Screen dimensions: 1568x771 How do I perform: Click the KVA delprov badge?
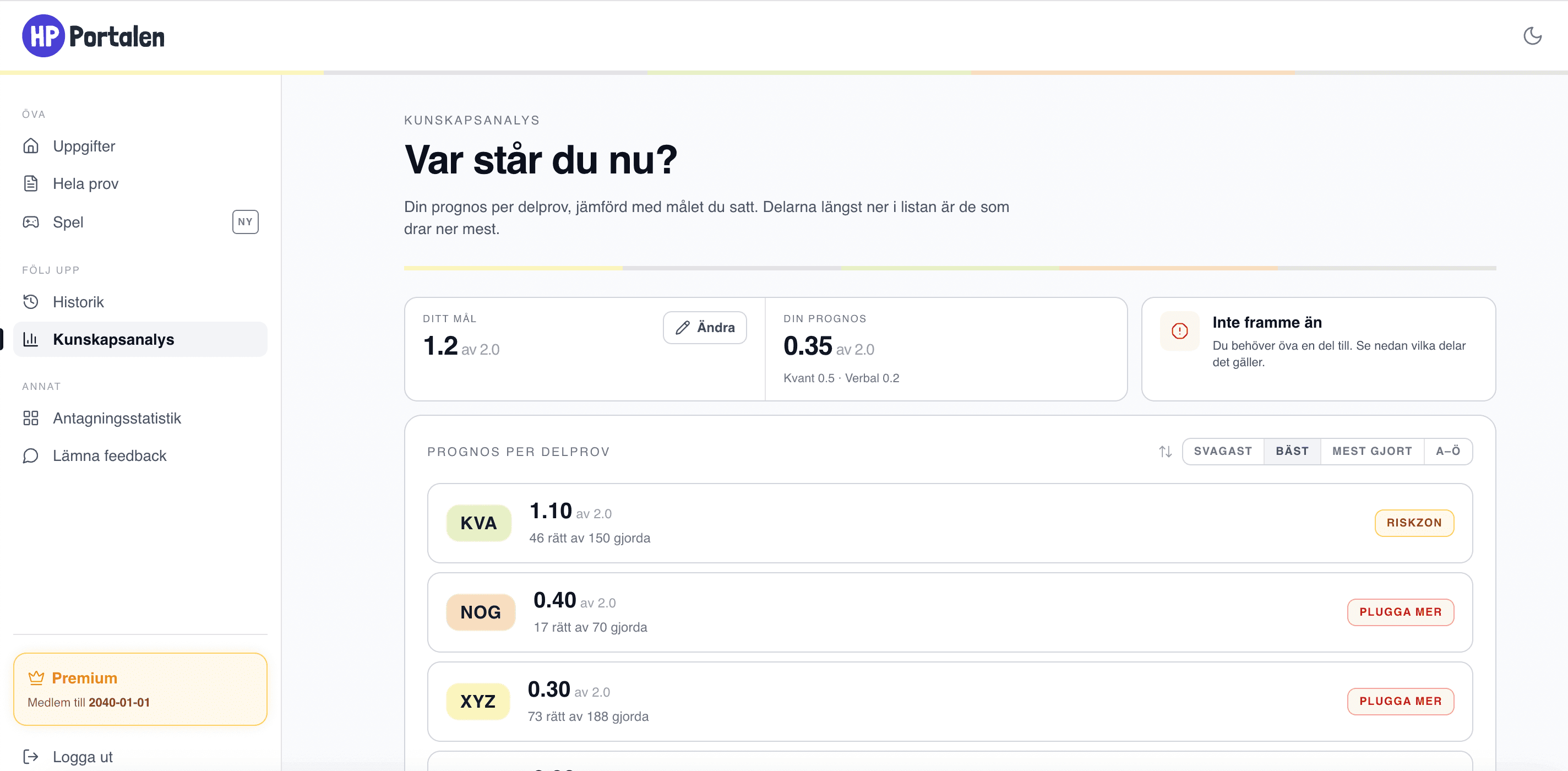478,523
